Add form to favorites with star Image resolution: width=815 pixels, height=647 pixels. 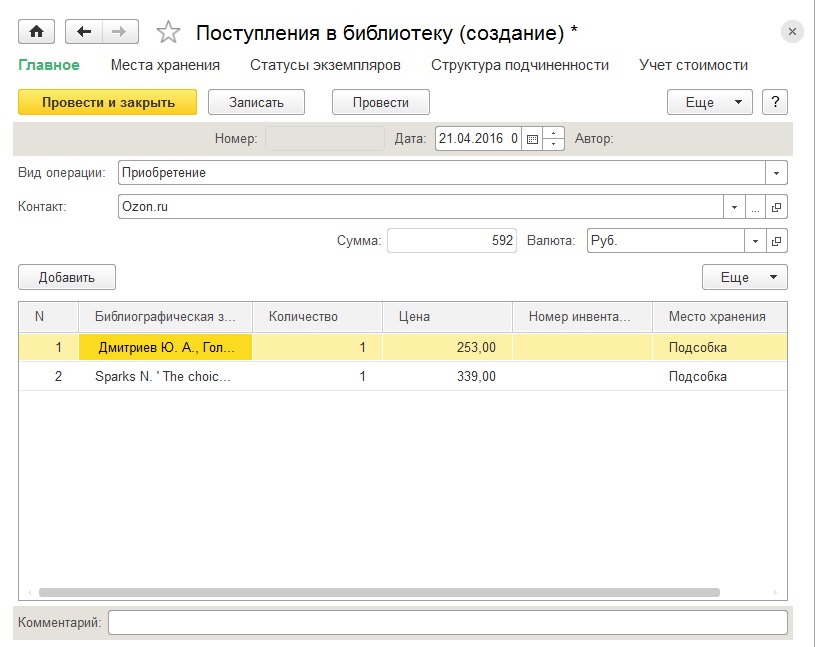[168, 32]
